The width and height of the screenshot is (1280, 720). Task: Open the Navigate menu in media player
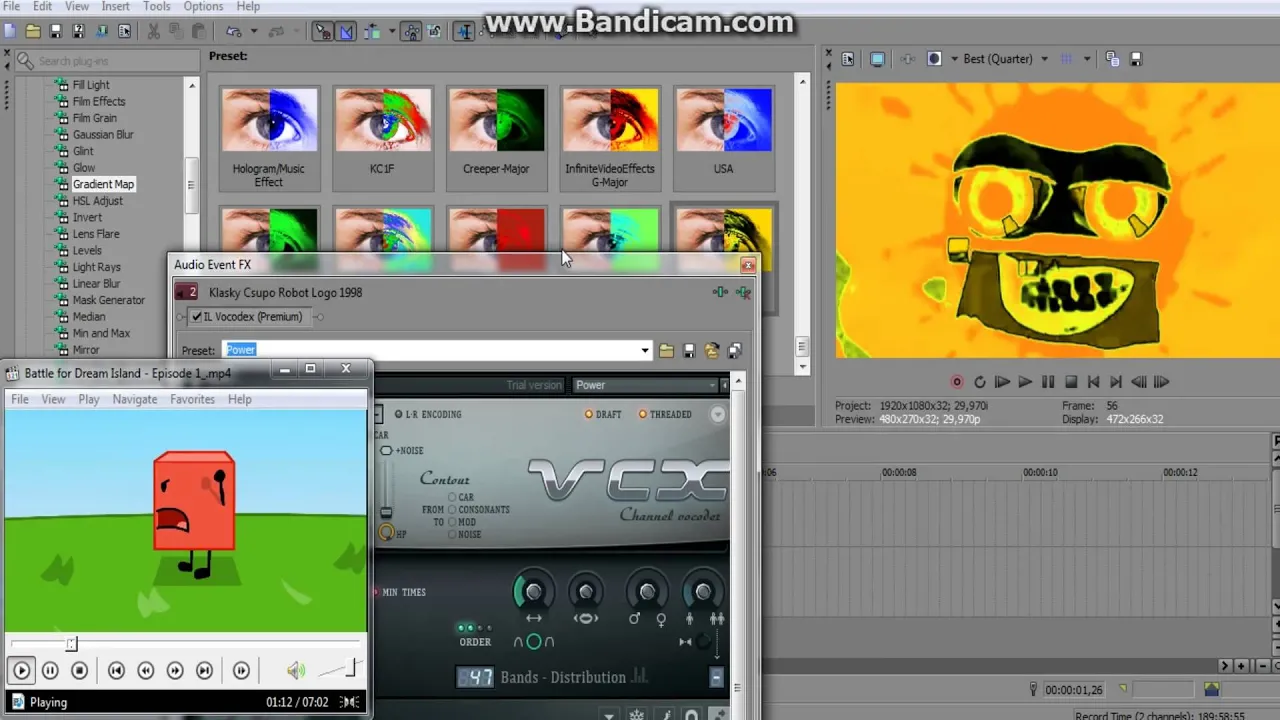click(x=135, y=399)
